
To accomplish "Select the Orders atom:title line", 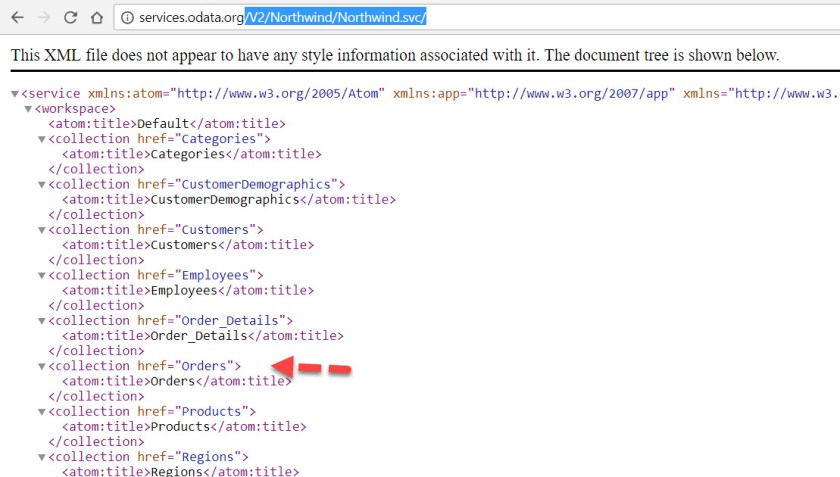I will coord(177,381).
